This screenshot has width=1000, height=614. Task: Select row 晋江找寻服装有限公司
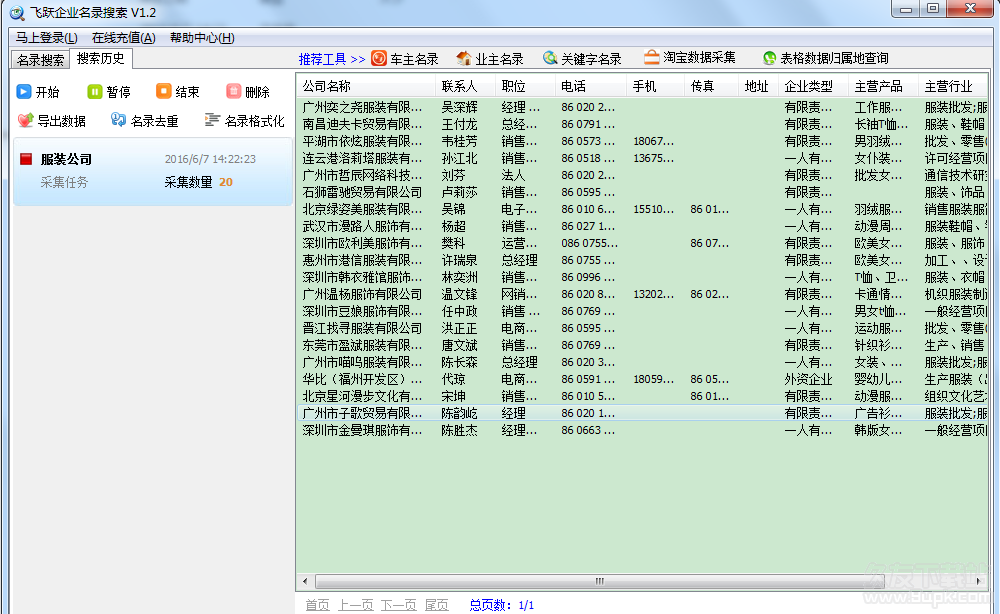(x=642, y=328)
